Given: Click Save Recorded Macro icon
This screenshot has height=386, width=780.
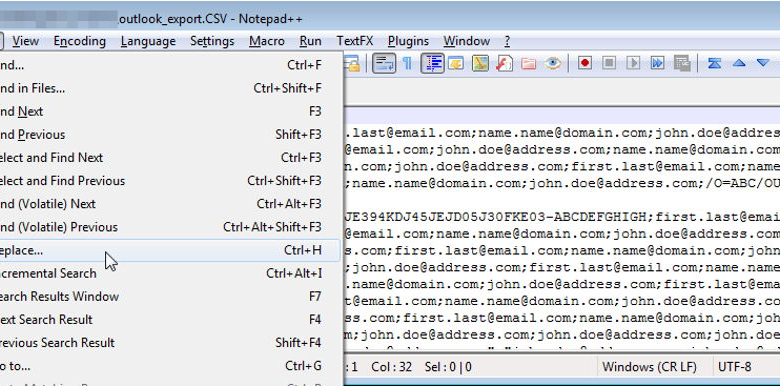Looking at the screenshot, I should [682, 63].
